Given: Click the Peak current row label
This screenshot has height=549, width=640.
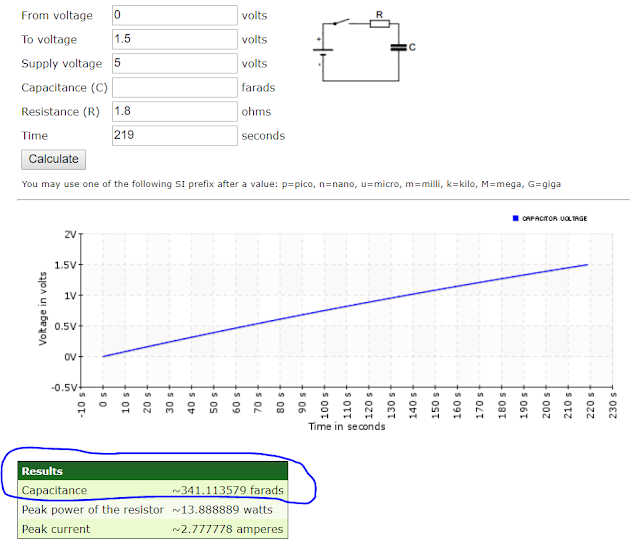Looking at the screenshot, I should pyautogui.click(x=56, y=529).
